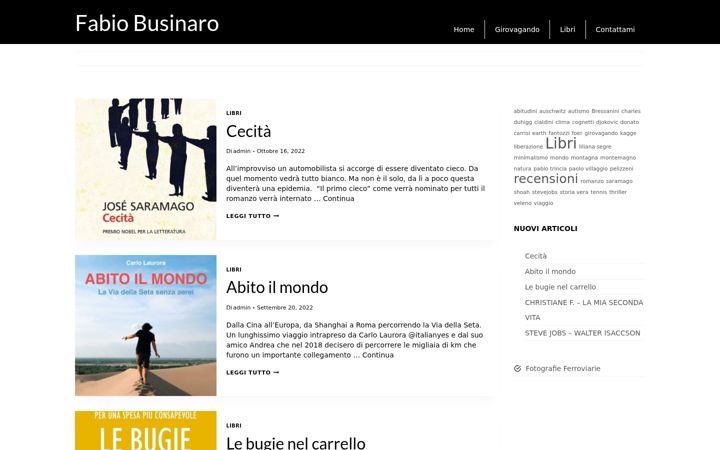Select the minimalismo tag
The height and width of the screenshot is (450, 720).
[x=531, y=158]
